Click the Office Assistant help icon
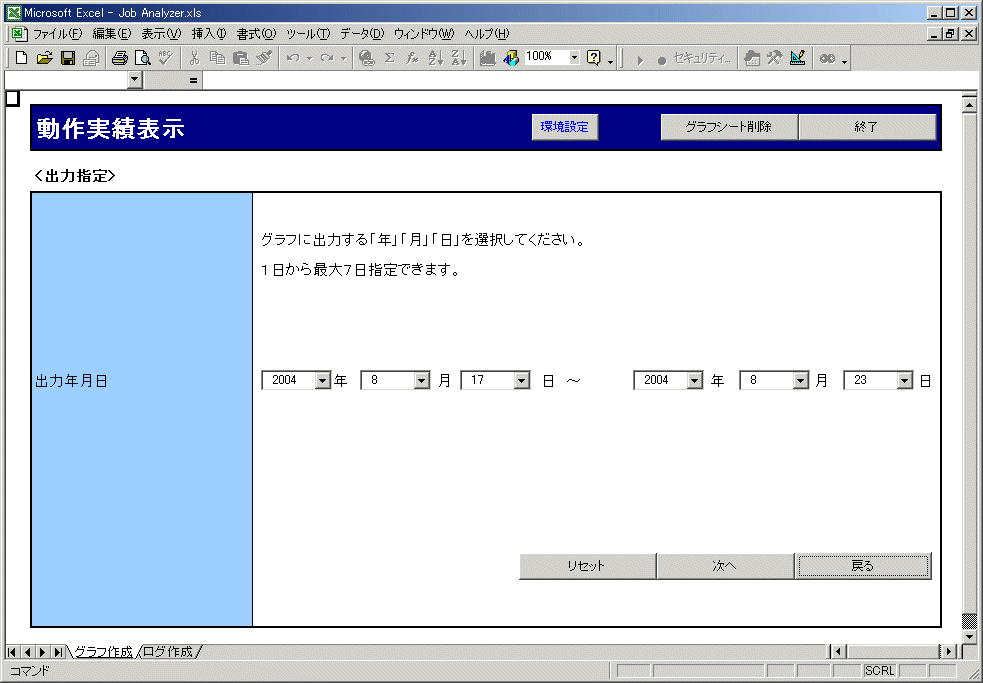 pos(593,58)
